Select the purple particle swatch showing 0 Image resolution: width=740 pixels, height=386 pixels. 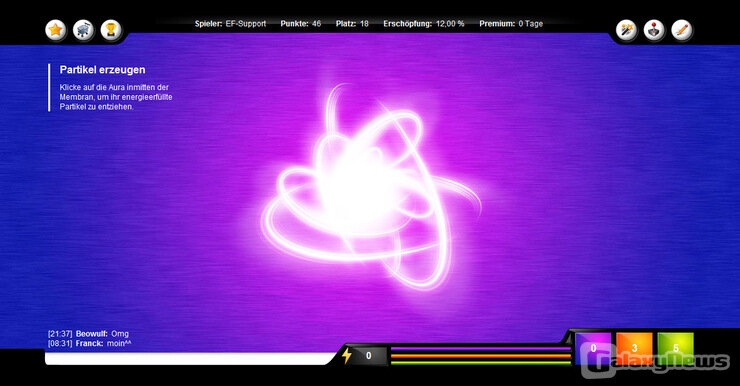pyautogui.click(x=593, y=348)
